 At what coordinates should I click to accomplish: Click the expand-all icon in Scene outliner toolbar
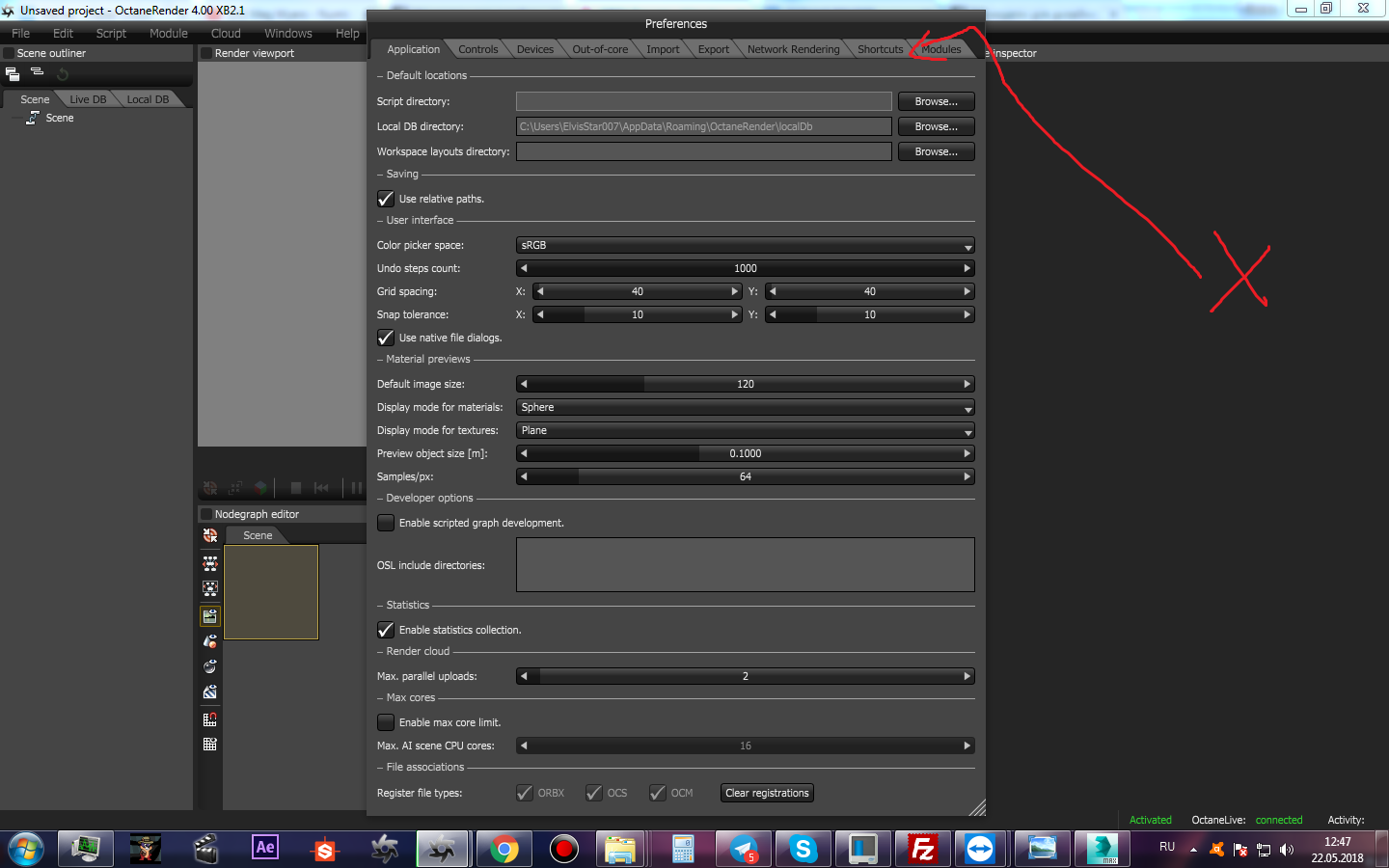(x=13, y=73)
